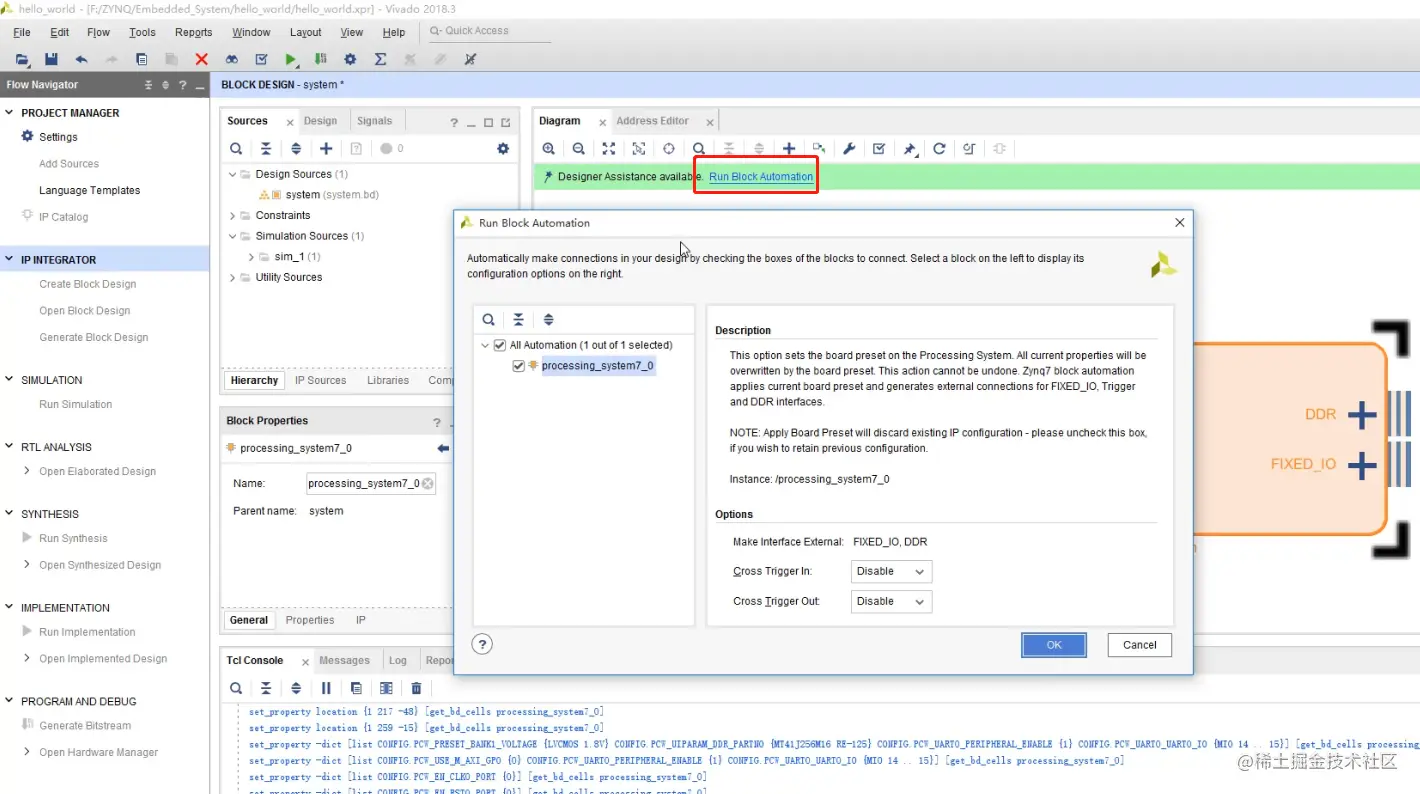Click the Zoom Out icon in Diagram toolbar

coord(579,148)
